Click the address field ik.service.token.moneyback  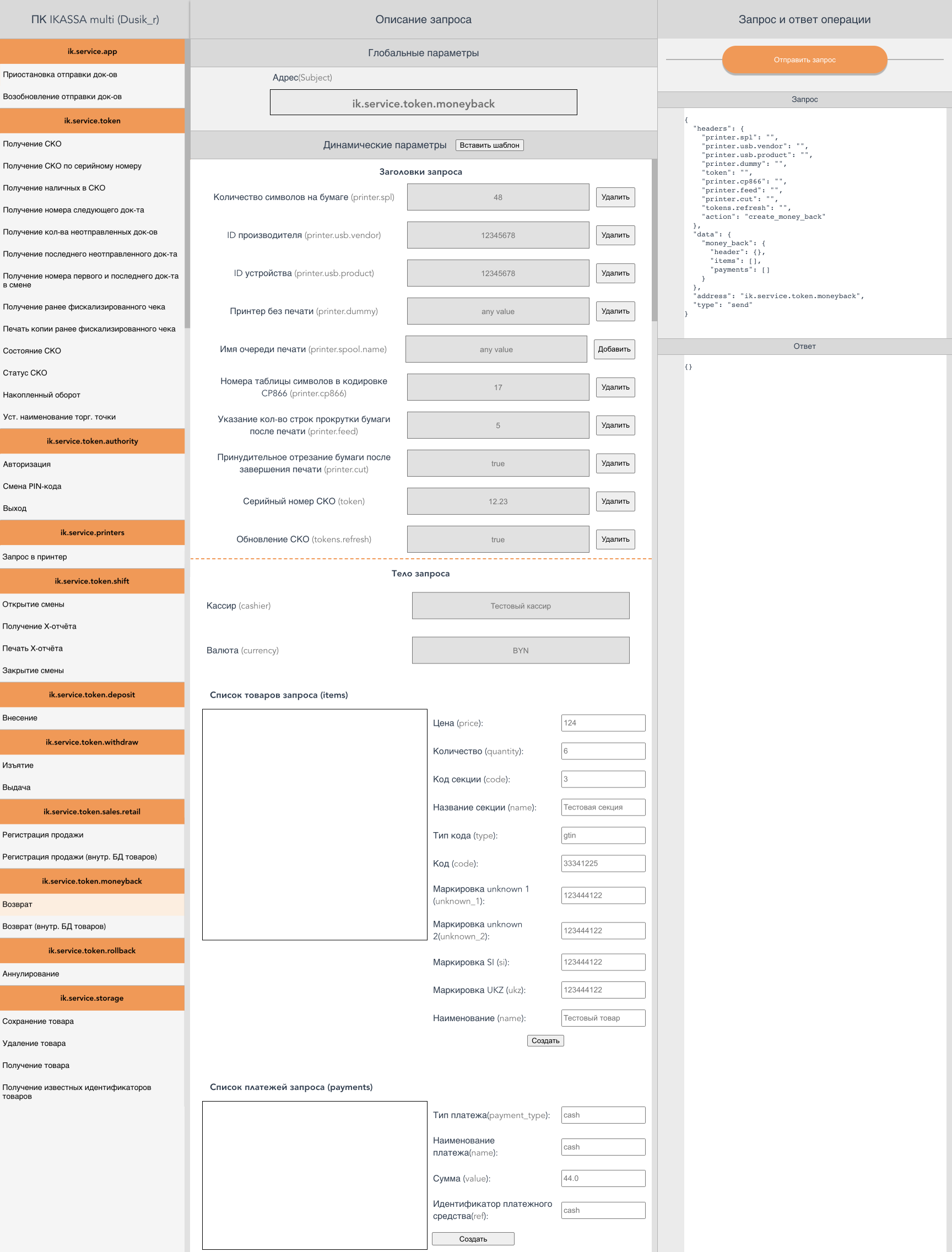pos(423,103)
